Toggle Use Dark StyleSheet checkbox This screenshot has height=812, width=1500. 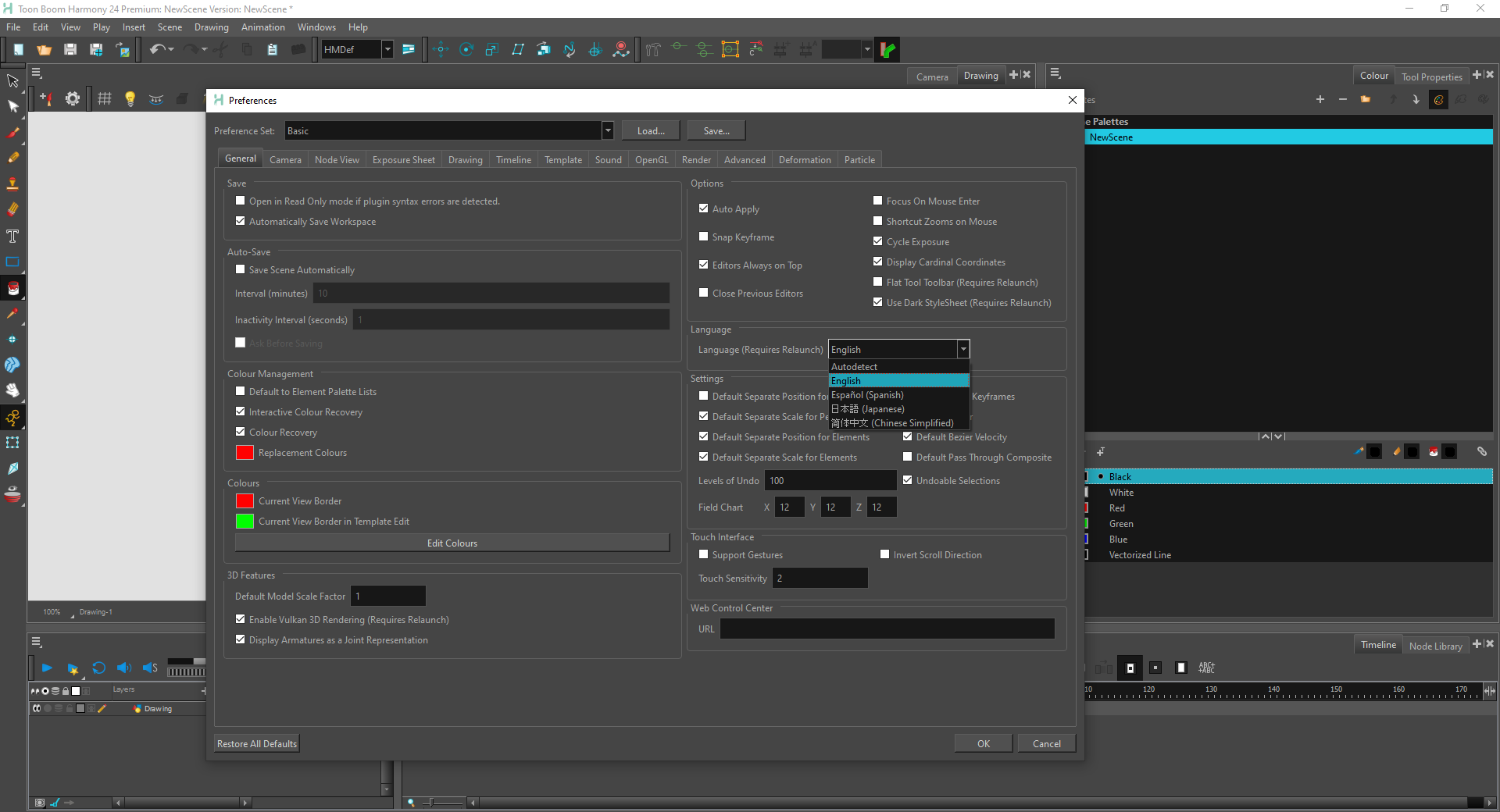(878, 302)
